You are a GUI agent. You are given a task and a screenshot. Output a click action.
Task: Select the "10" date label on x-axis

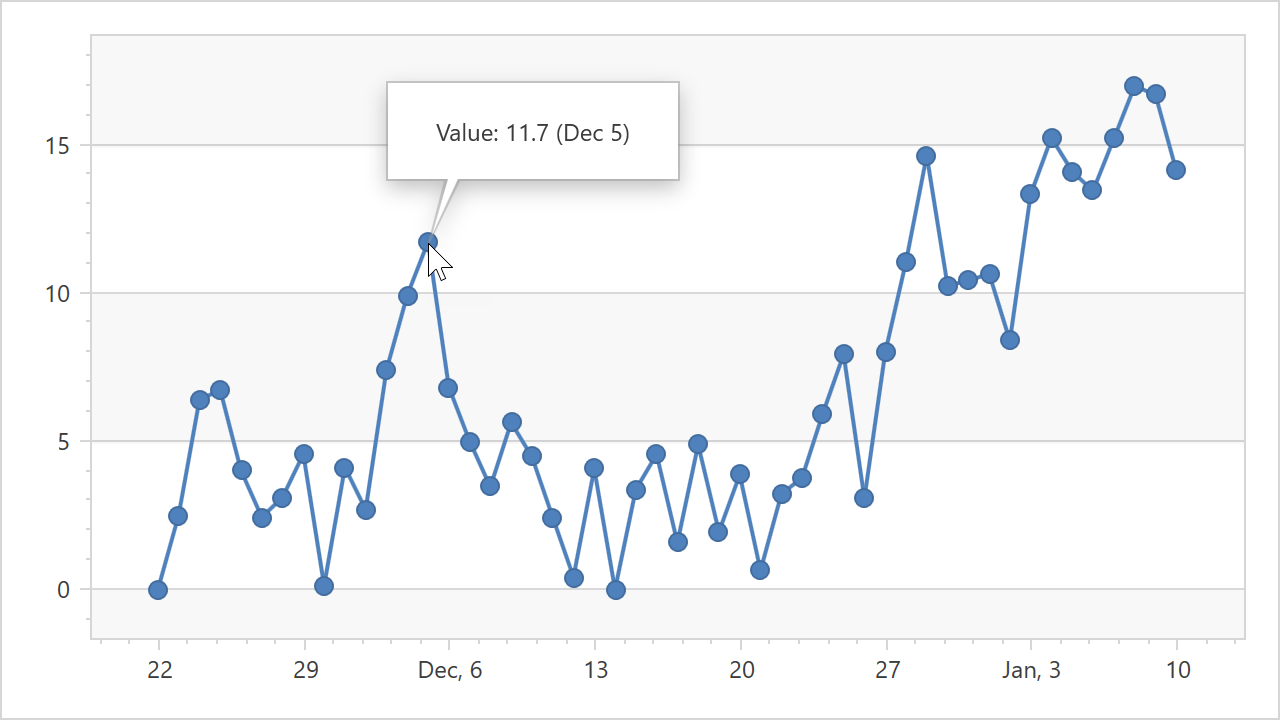click(1178, 670)
